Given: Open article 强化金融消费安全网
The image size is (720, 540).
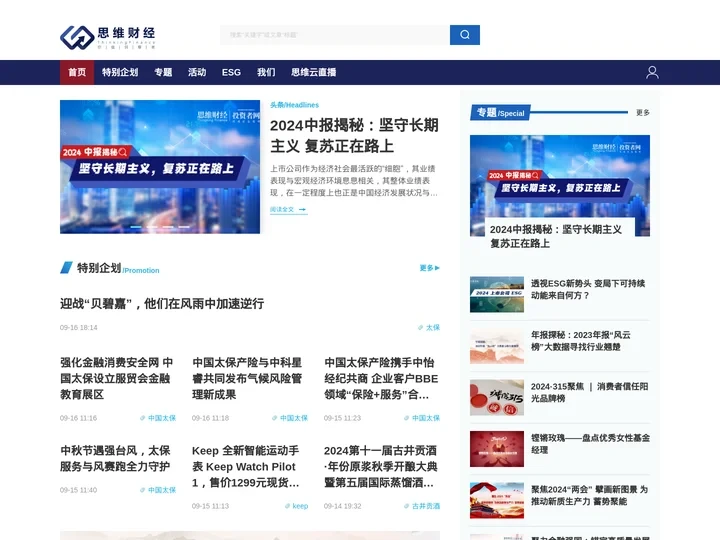Looking at the screenshot, I should click(117, 378).
